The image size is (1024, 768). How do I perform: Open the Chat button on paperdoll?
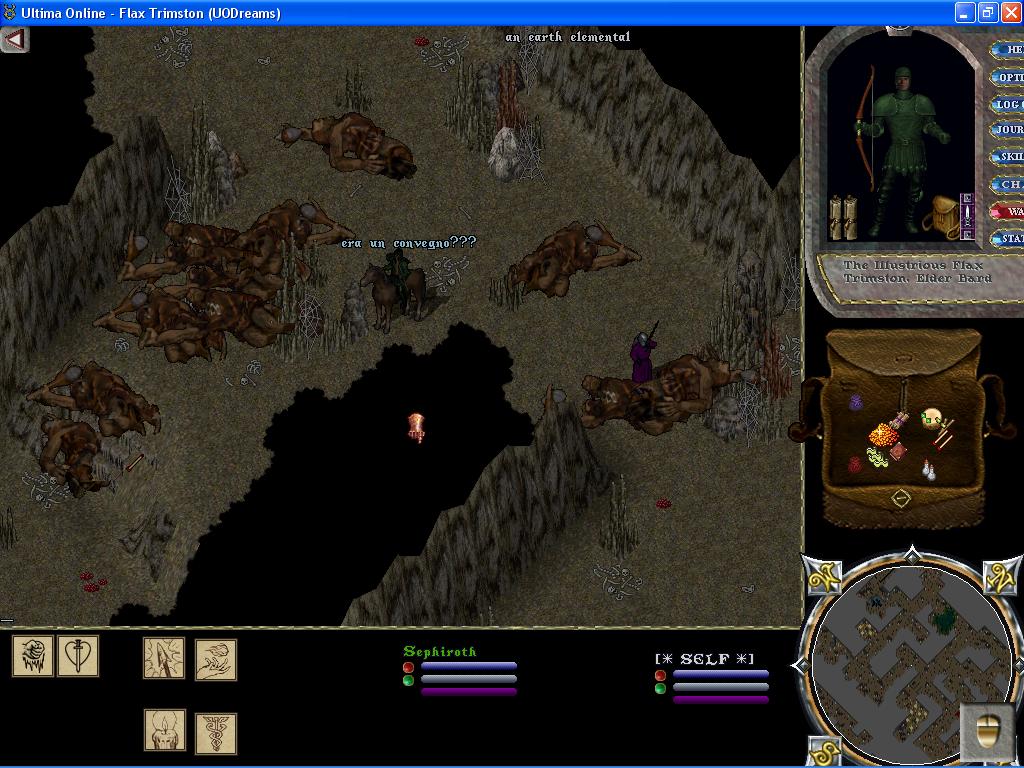tap(1008, 185)
